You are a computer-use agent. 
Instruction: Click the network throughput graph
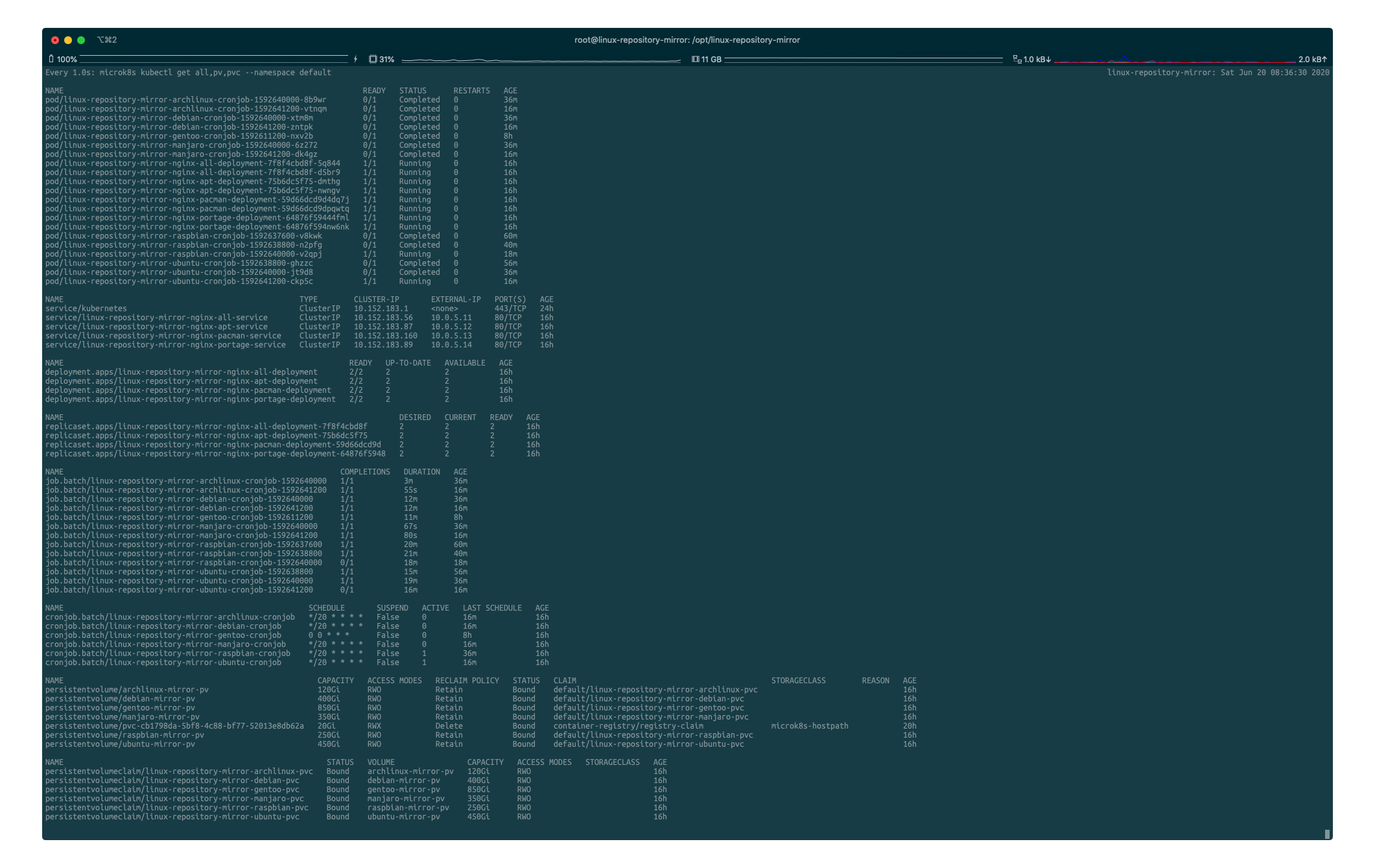coord(1173,60)
